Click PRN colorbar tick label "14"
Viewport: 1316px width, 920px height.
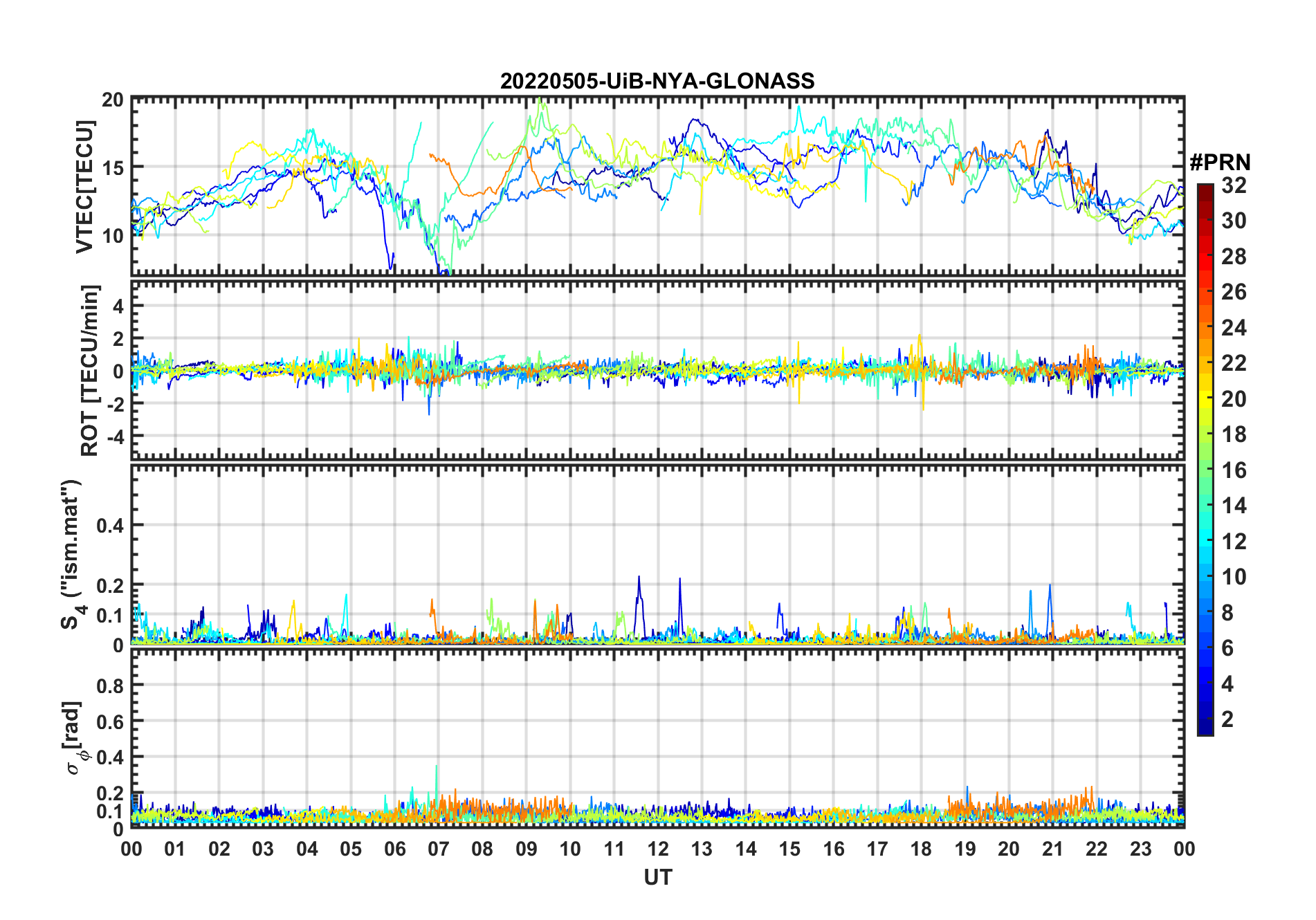coord(1234,506)
